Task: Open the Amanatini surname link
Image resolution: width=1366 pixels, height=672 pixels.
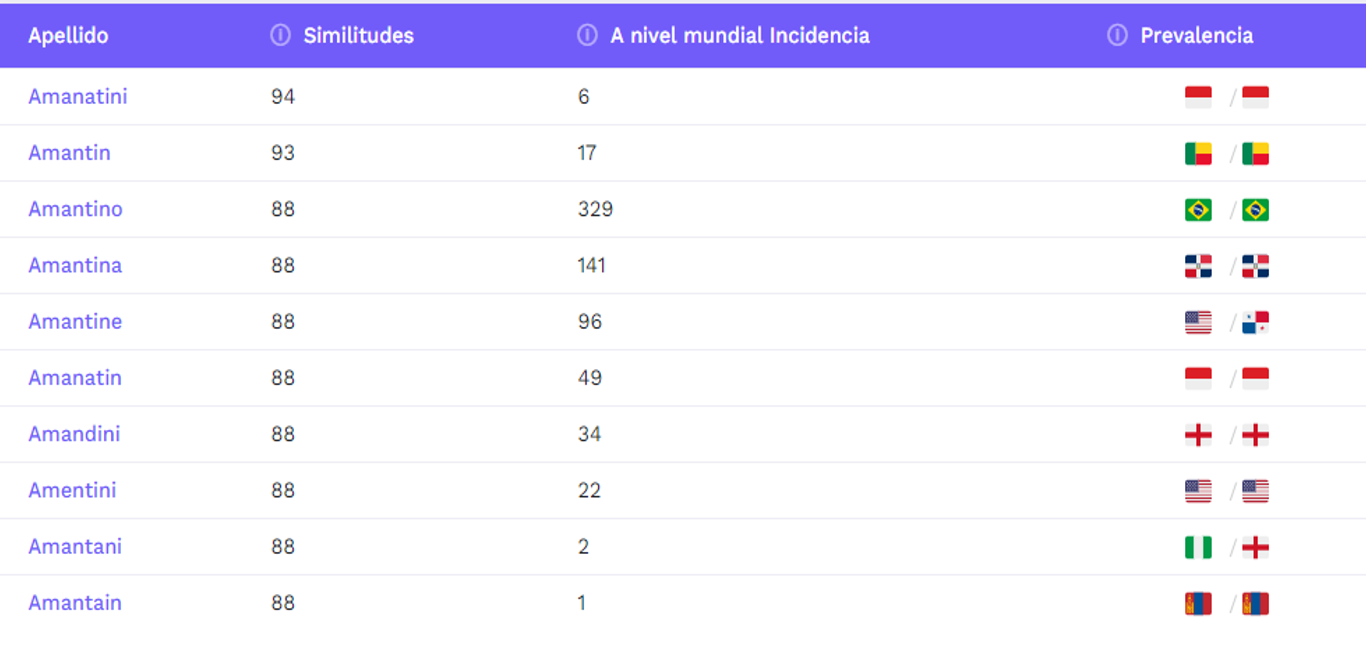Action: [x=78, y=97]
